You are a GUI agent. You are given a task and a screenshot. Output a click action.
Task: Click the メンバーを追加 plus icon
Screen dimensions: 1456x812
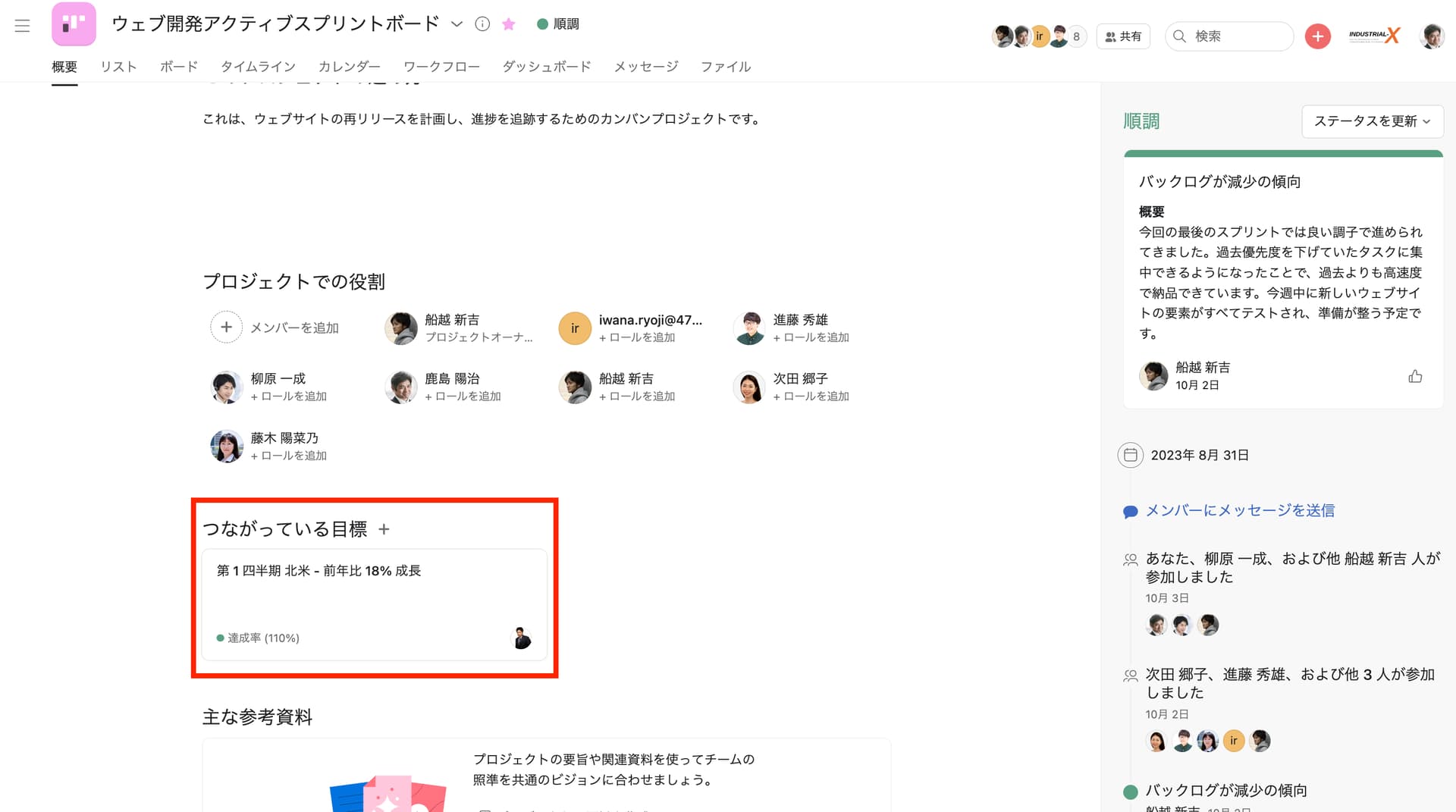[x=226, y=328]
